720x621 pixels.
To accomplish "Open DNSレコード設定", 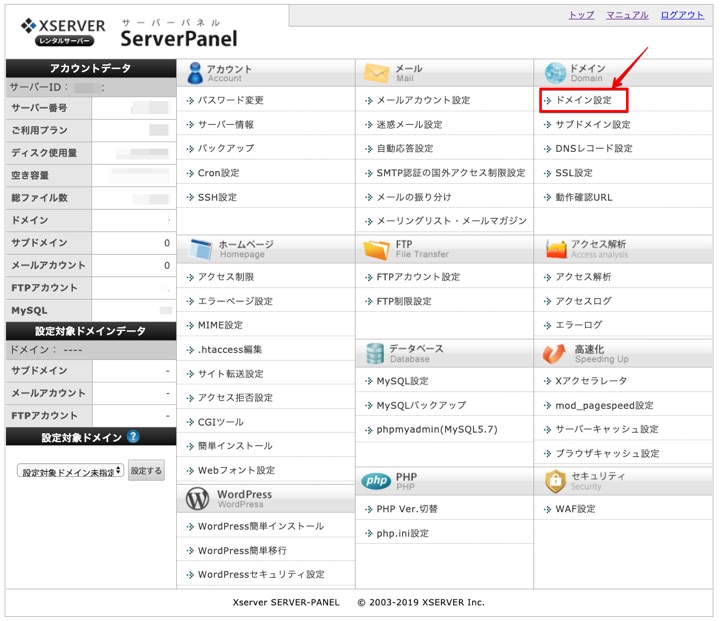I will pos(594,148).
